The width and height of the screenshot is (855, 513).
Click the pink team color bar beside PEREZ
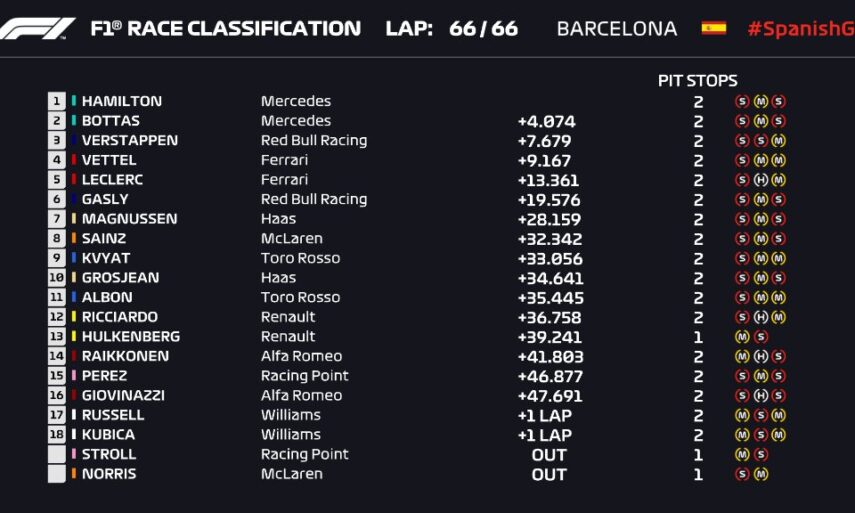click(73, 376)
